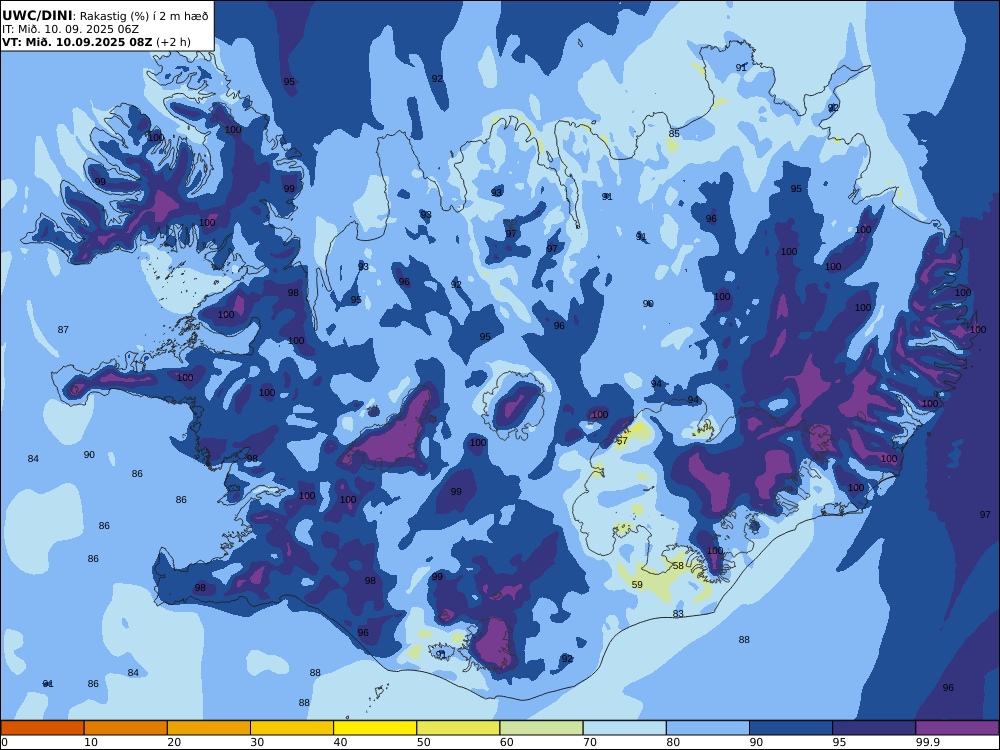Viewport: 1000px width, 750px height.
Task: Click the '99.9' tick label on the legend
Action: coord(927,742)
